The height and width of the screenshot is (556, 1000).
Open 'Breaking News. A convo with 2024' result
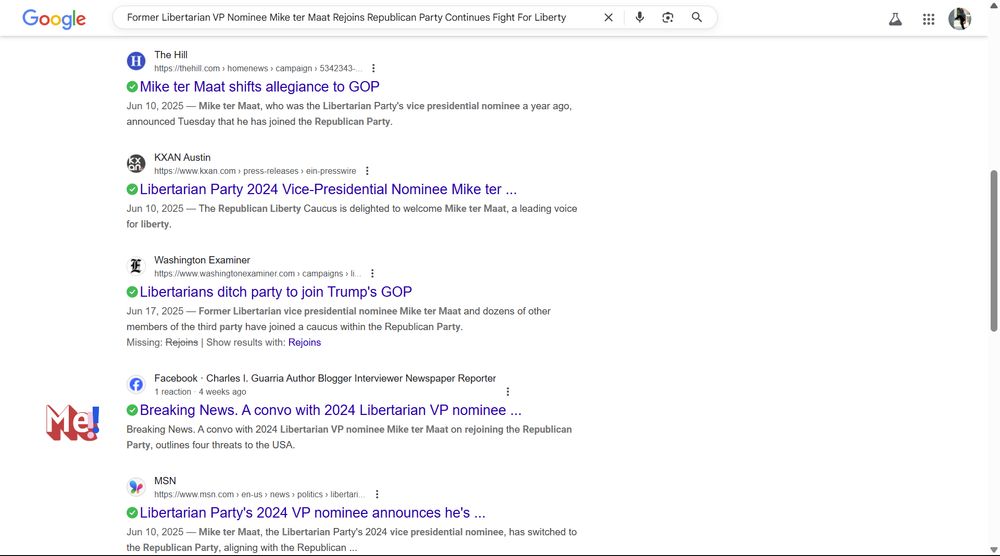point(330,410)
